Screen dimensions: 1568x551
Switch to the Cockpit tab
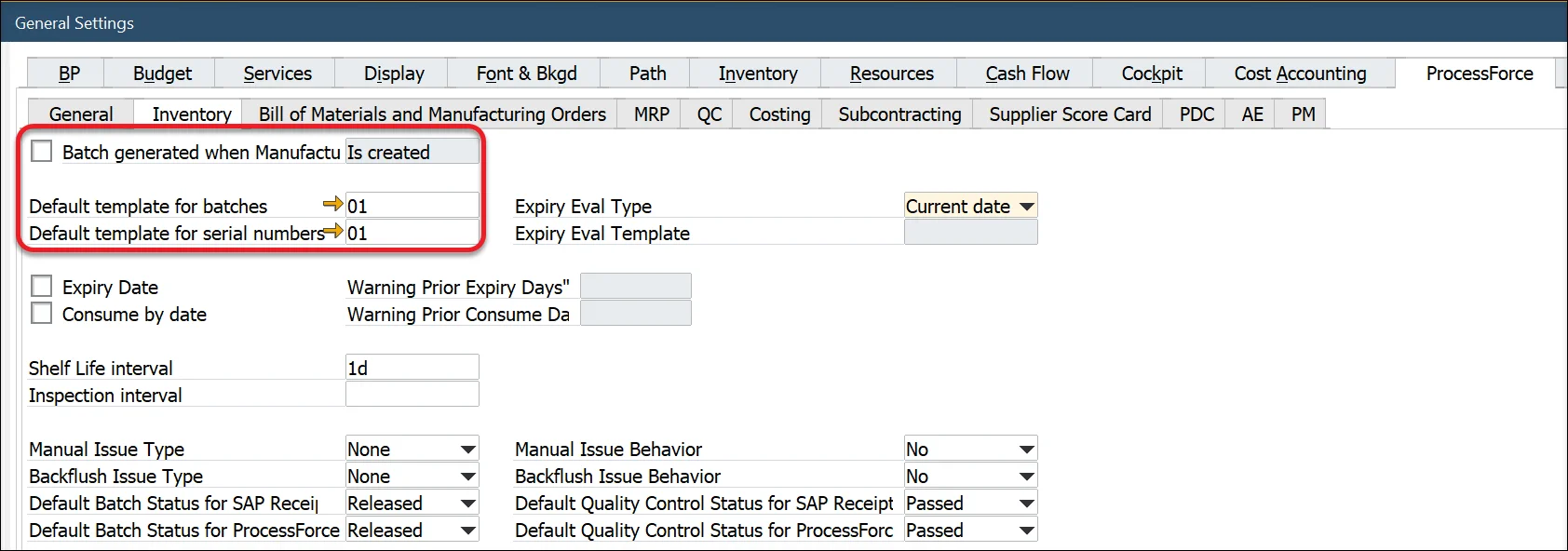coord(1151,74)
